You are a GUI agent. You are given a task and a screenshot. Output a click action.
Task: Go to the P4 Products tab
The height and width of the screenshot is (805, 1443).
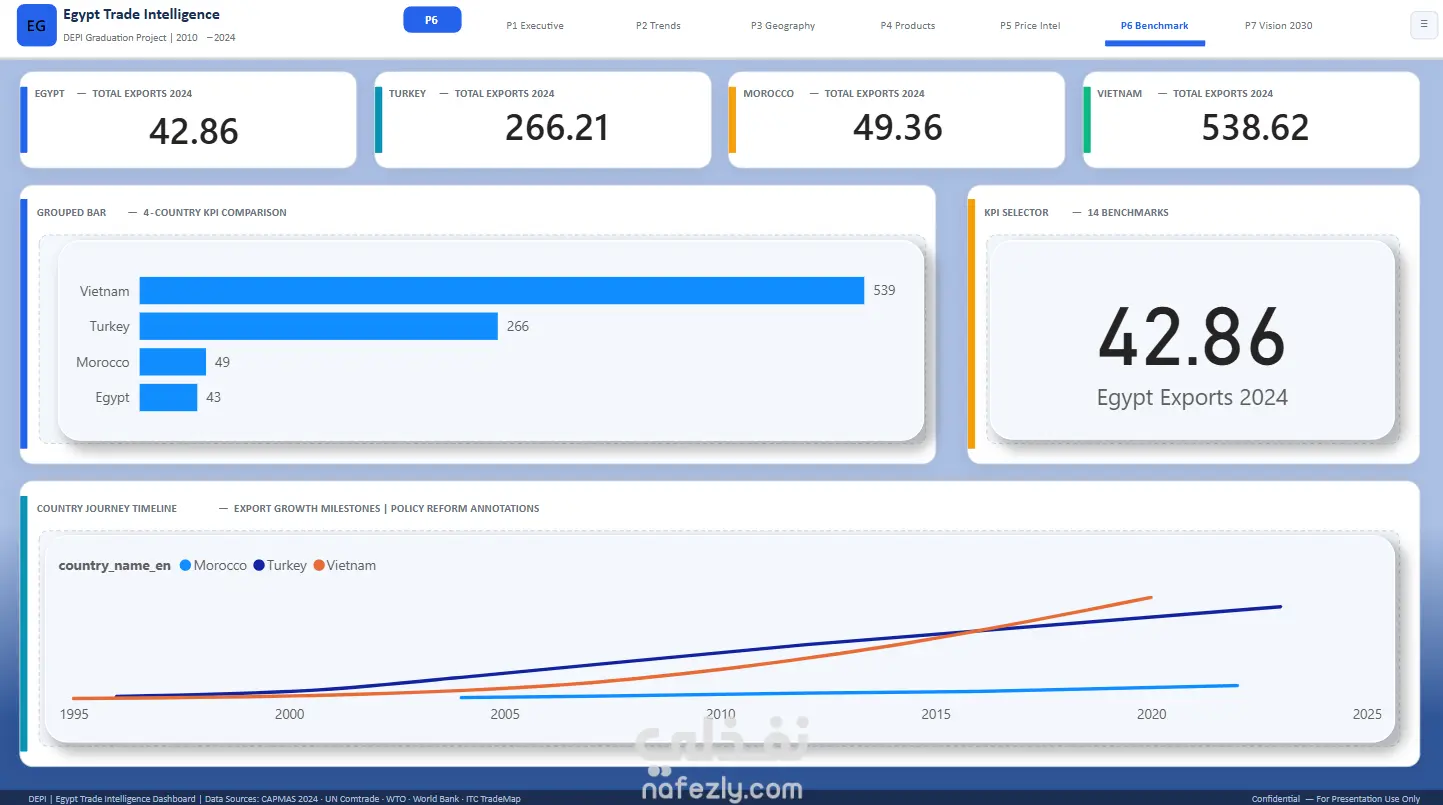tap(908, 26)
